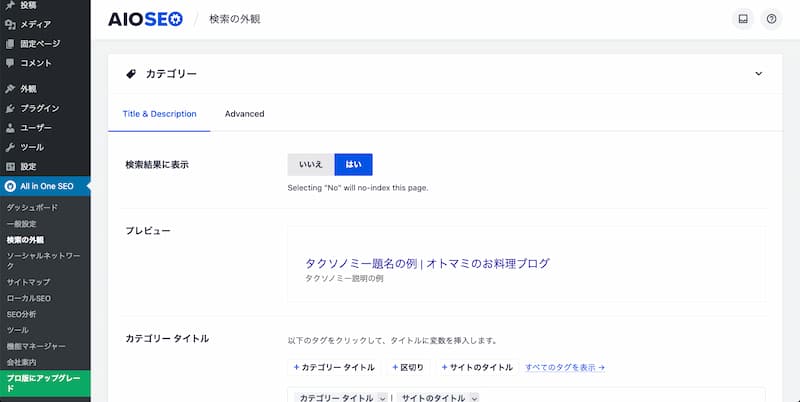Image resolution: width=800 pixels, height=402 pixels.
Task: Go to SEO分析 submenu
Action: [x=21, y=314]
